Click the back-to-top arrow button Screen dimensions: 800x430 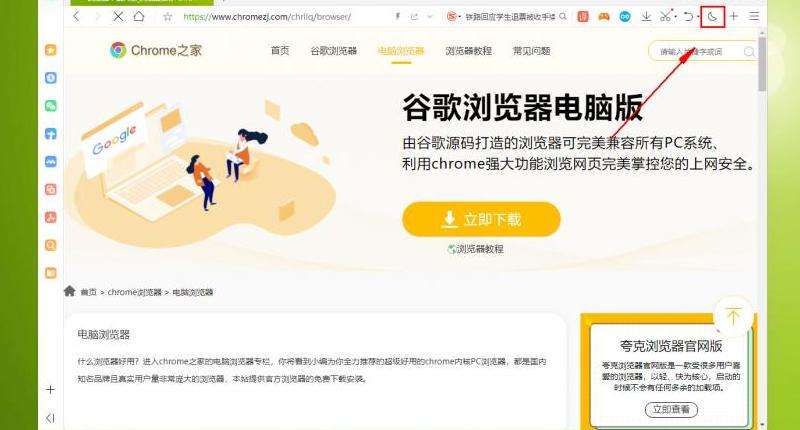(x=733, y=317)
